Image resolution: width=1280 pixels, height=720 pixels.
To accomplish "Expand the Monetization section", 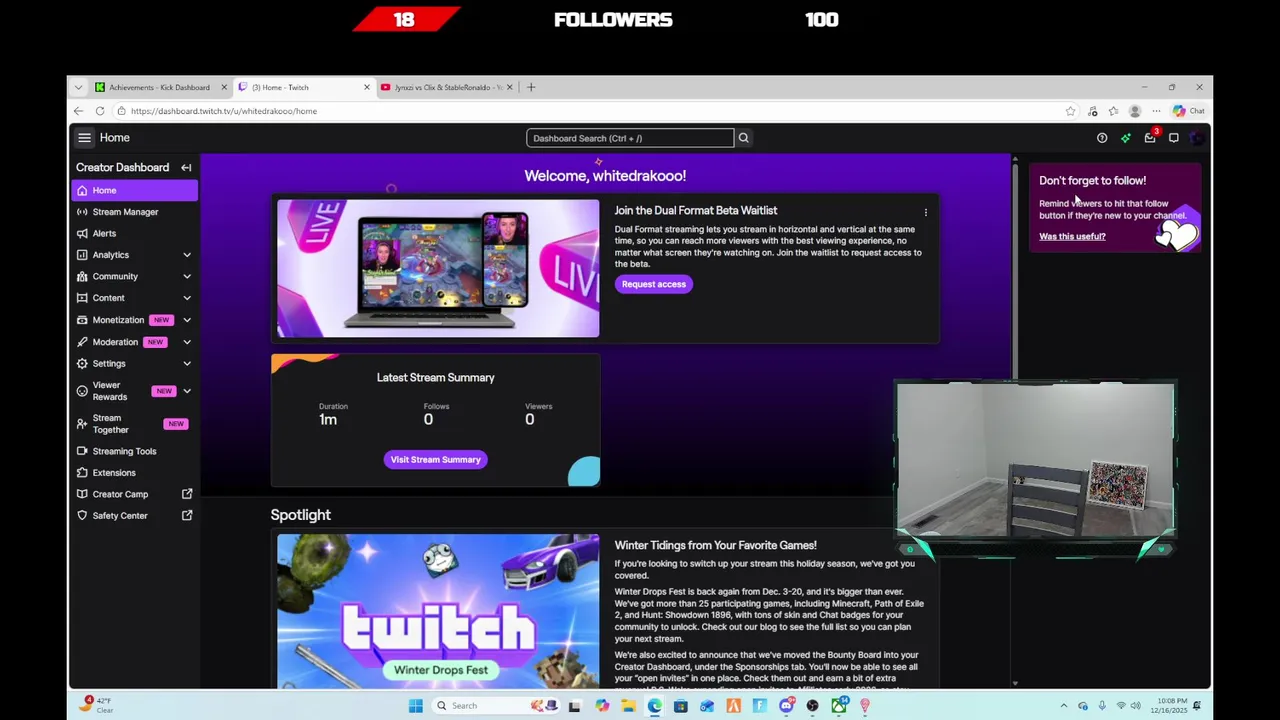I will 187,320.
